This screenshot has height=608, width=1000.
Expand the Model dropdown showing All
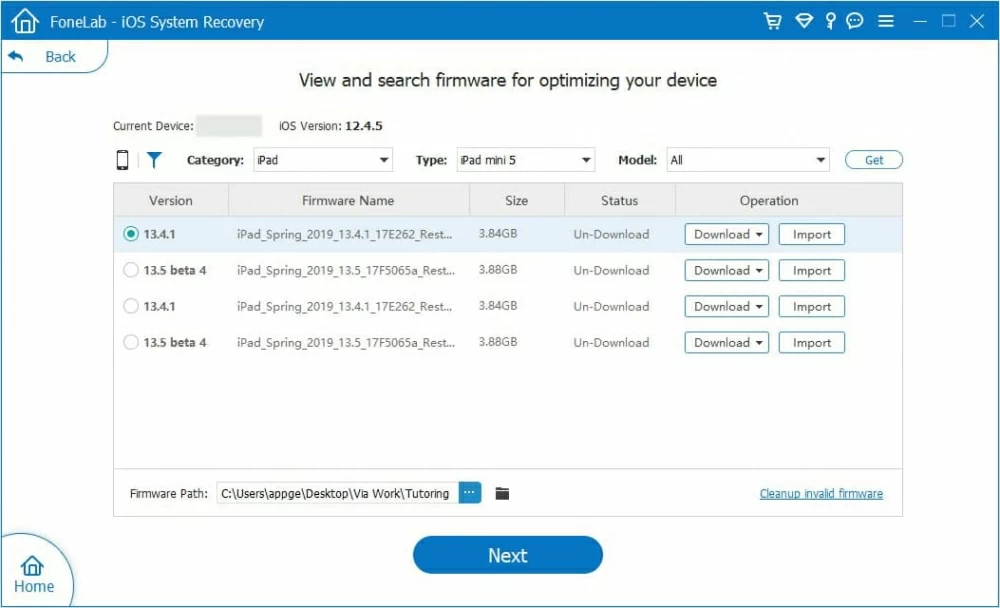748,160
